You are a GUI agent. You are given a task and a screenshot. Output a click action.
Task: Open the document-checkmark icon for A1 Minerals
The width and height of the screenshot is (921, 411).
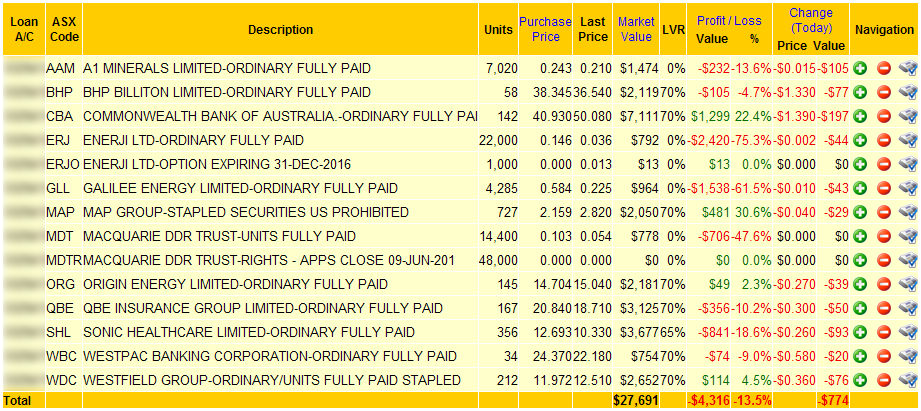pos(908,69)
